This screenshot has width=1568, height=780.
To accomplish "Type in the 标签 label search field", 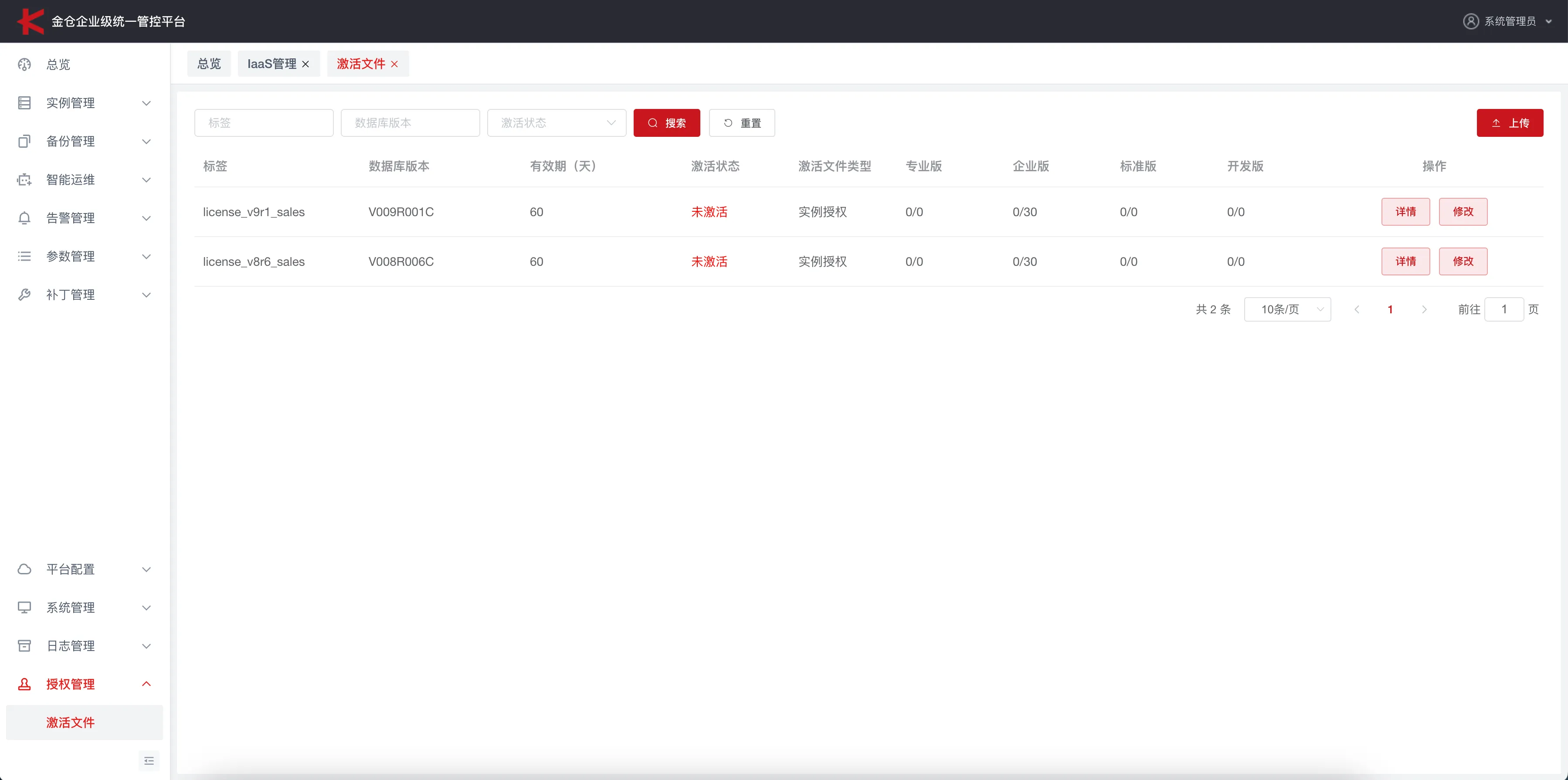I will pos(264,122).
